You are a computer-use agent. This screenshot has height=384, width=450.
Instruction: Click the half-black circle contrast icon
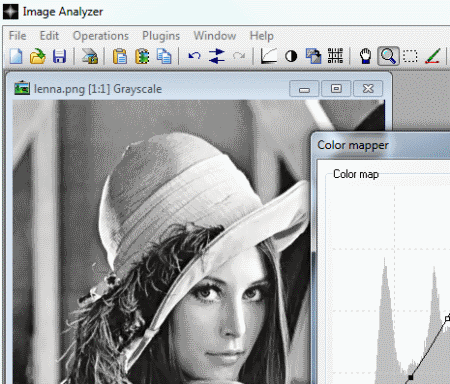[291, 56]
